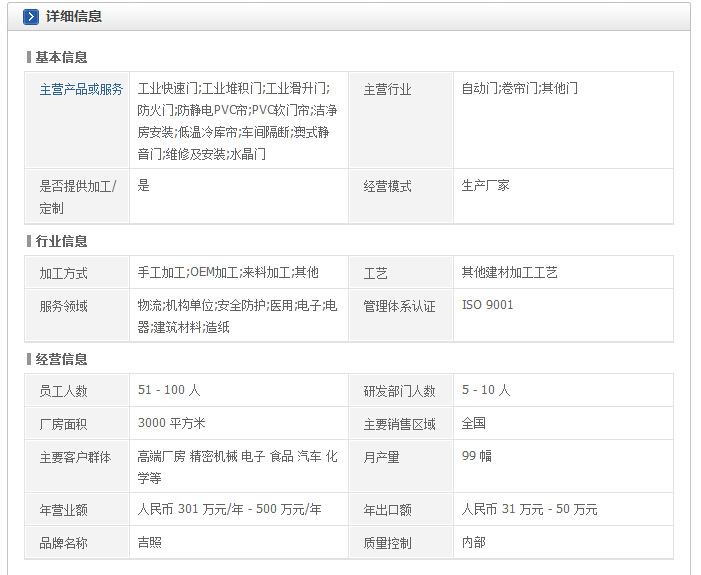Click the 服务领域 label

(x=63, y=306)
